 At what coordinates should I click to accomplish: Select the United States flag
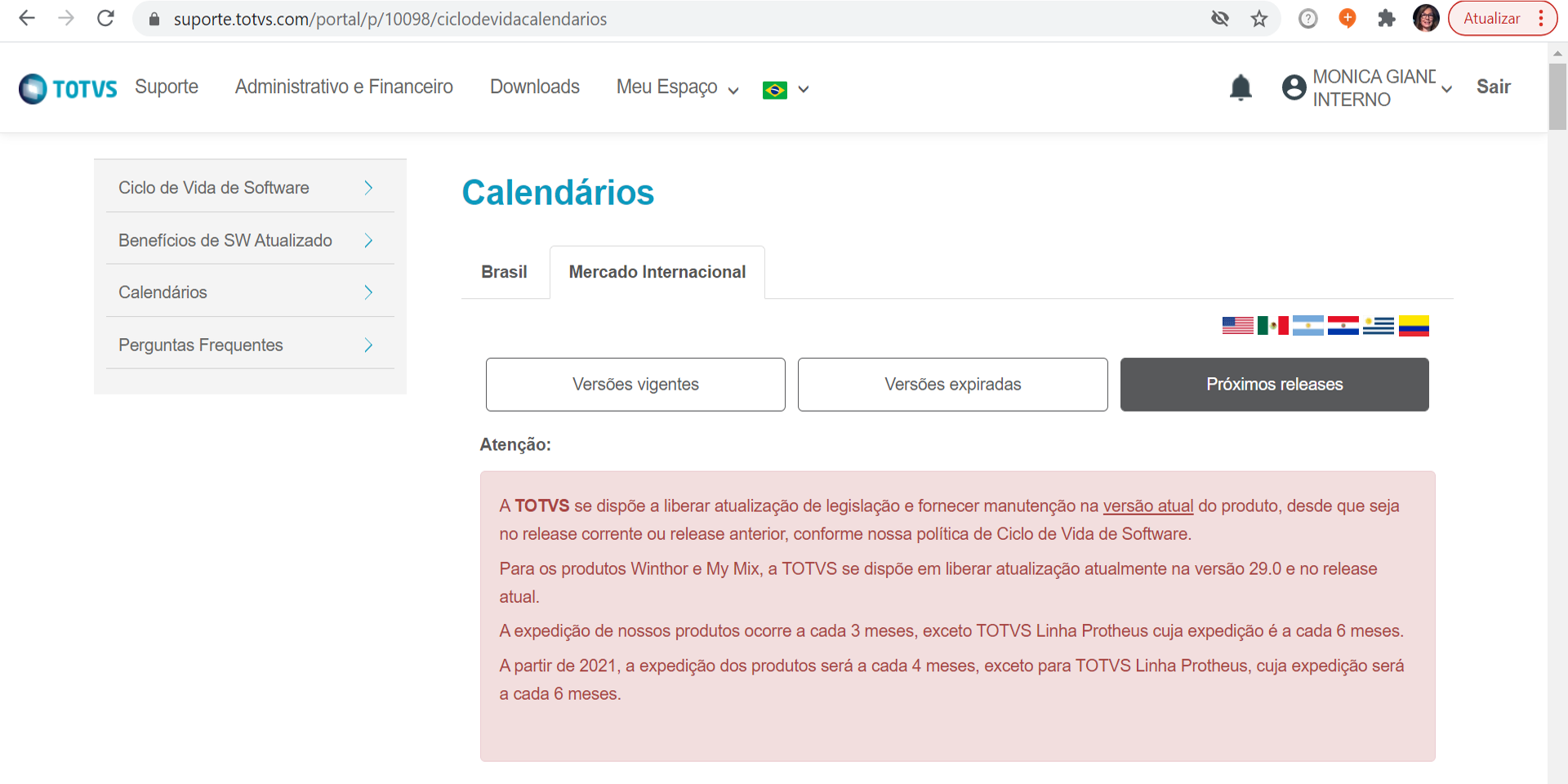1238,326
